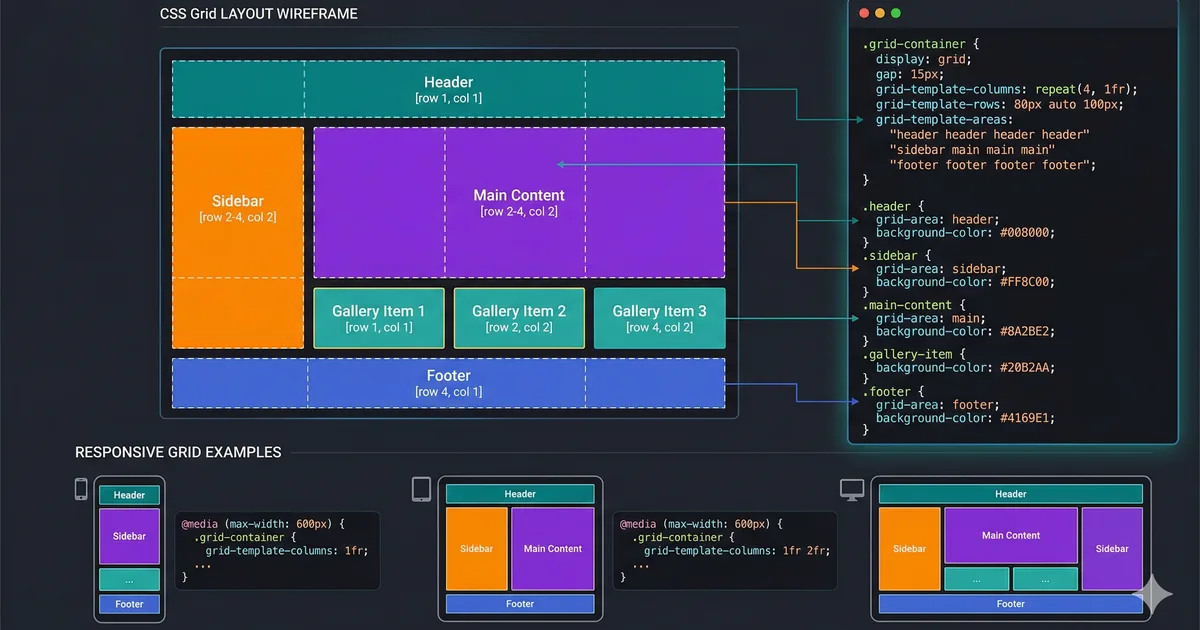Click the Footer bar in the phone layout preview
The height and width of the screenshot is (630, 1200).
(129, 604)
